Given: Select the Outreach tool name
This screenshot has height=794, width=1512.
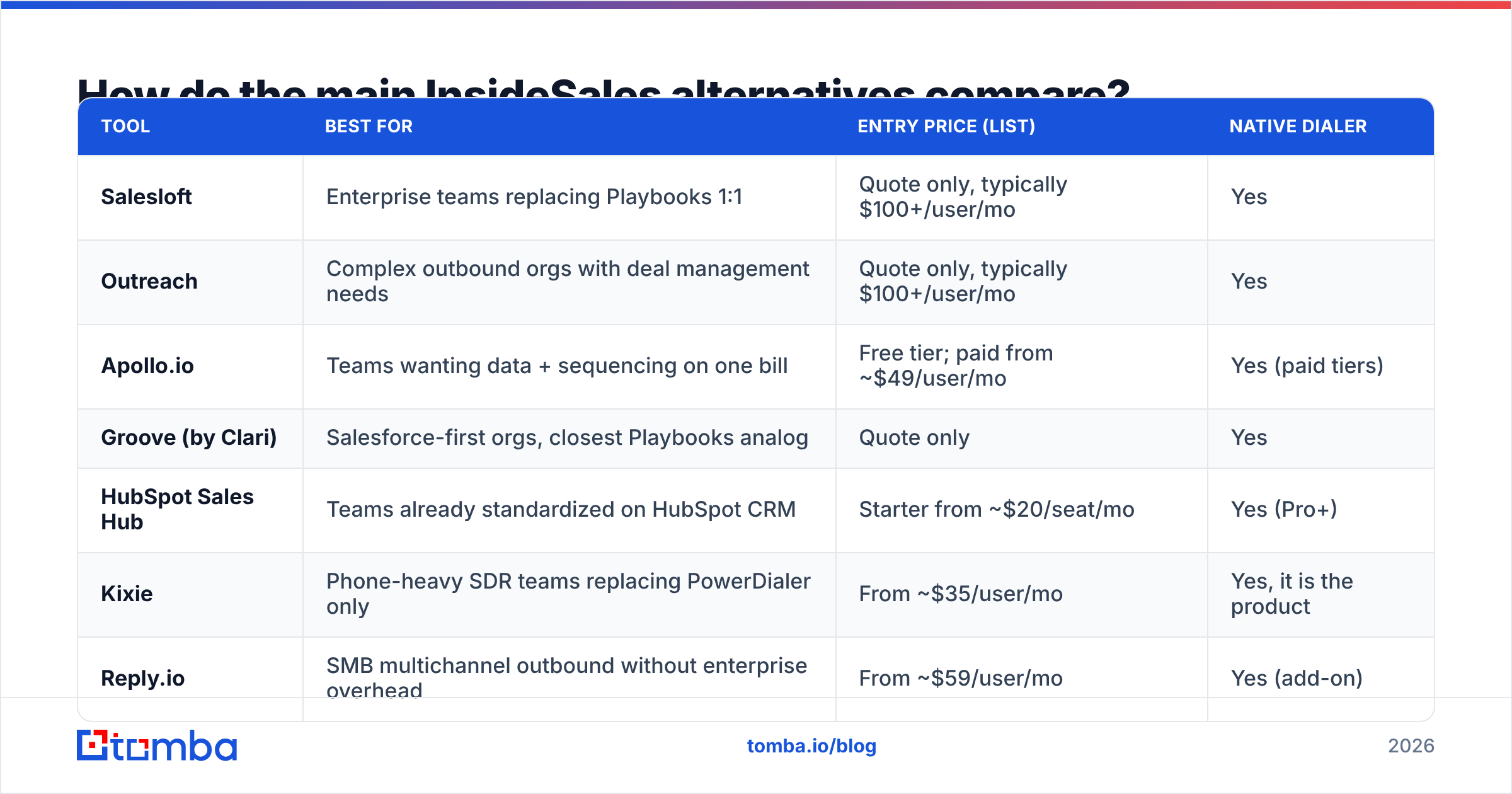Looking at the screenshot, I should pyautogui.click(x=149, y=281).
